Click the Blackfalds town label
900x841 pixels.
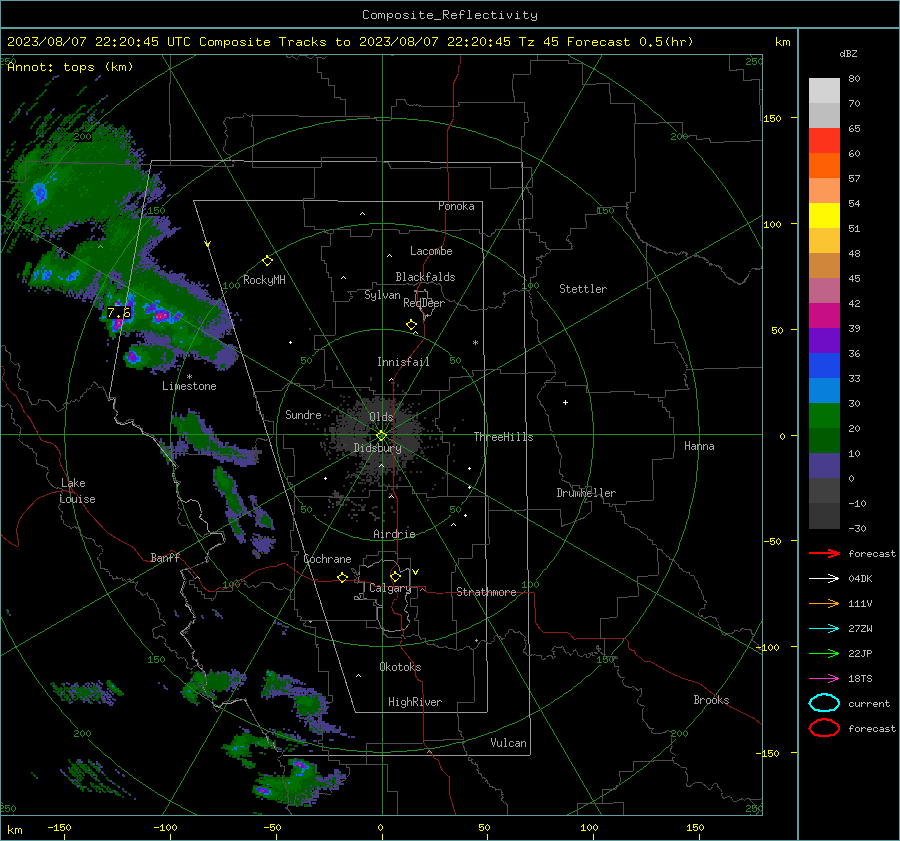click(x=425, y=277)
